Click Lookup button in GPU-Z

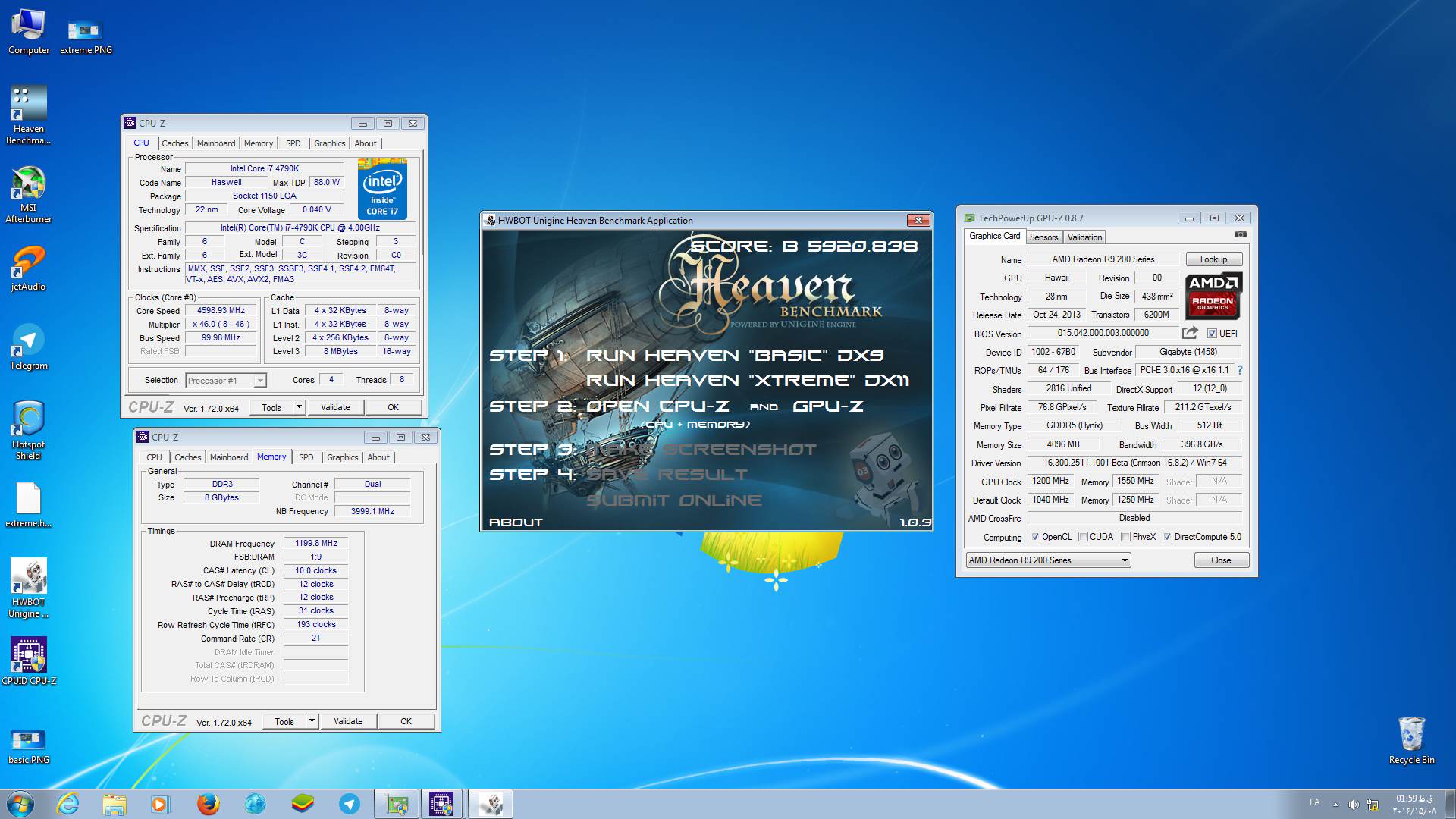coord(1213,259)
